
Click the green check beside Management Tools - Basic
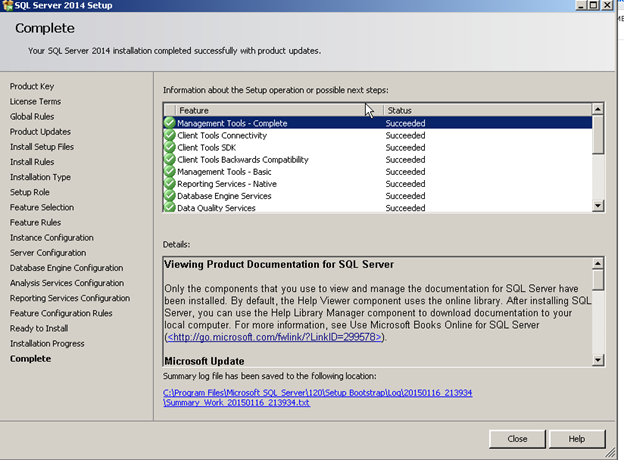(x=170, y=172)
